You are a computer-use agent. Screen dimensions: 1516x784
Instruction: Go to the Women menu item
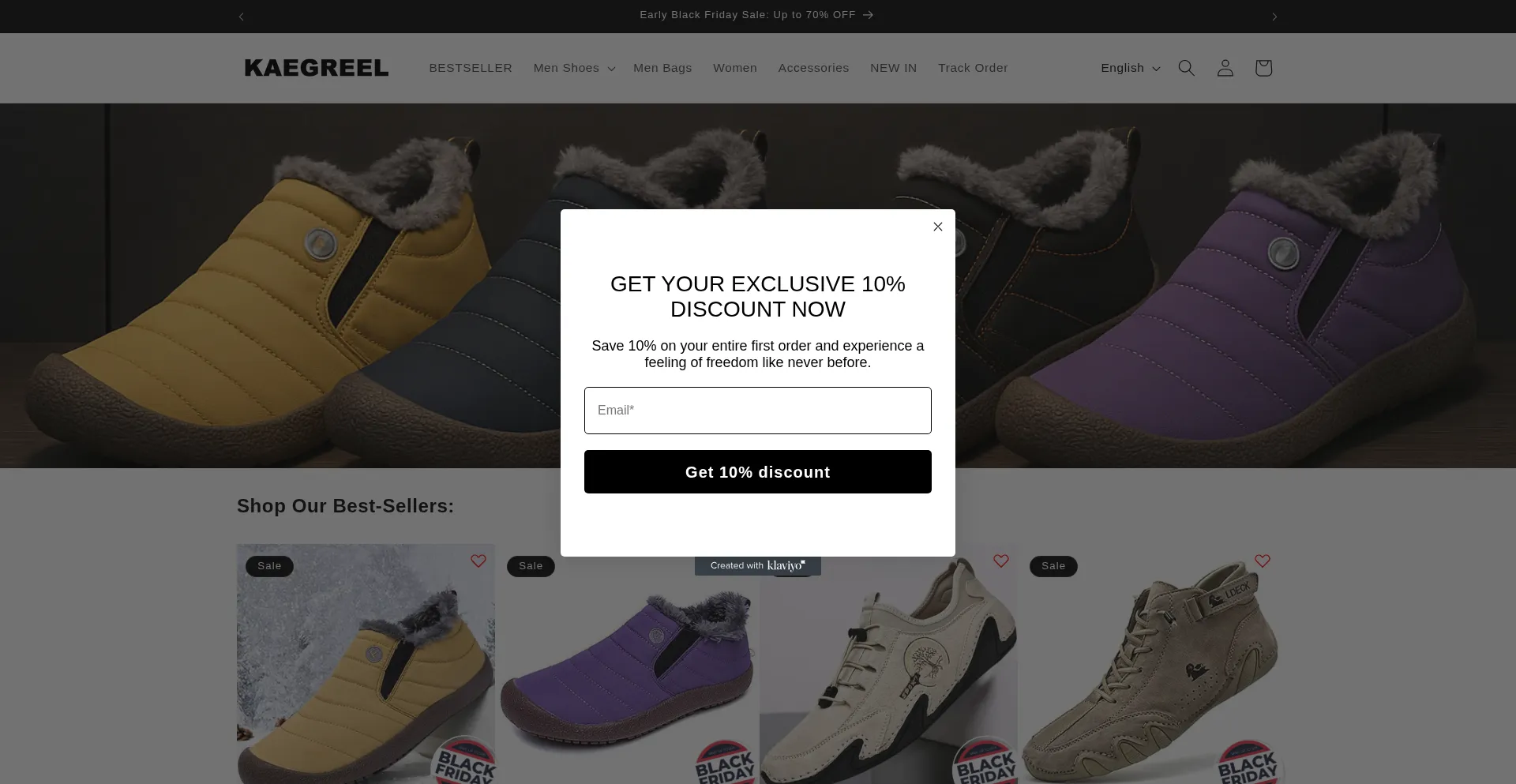(x=735, y=68)
